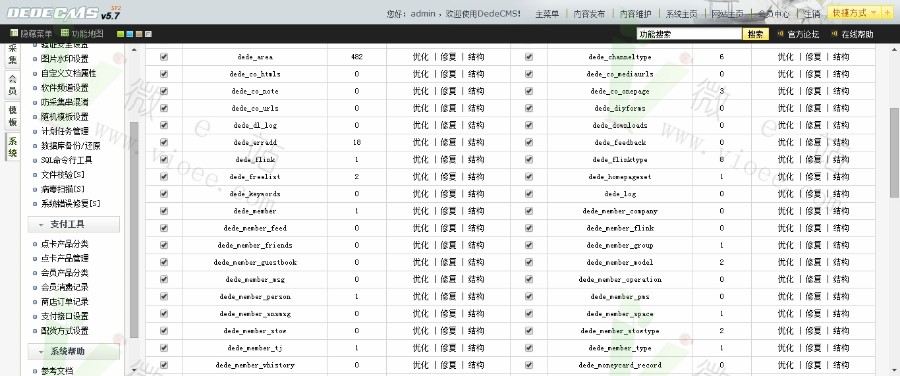Open 商店订单记录 in sidebar
The width and height of the screenshot is (900, 376).
click(x=65, y=302)
